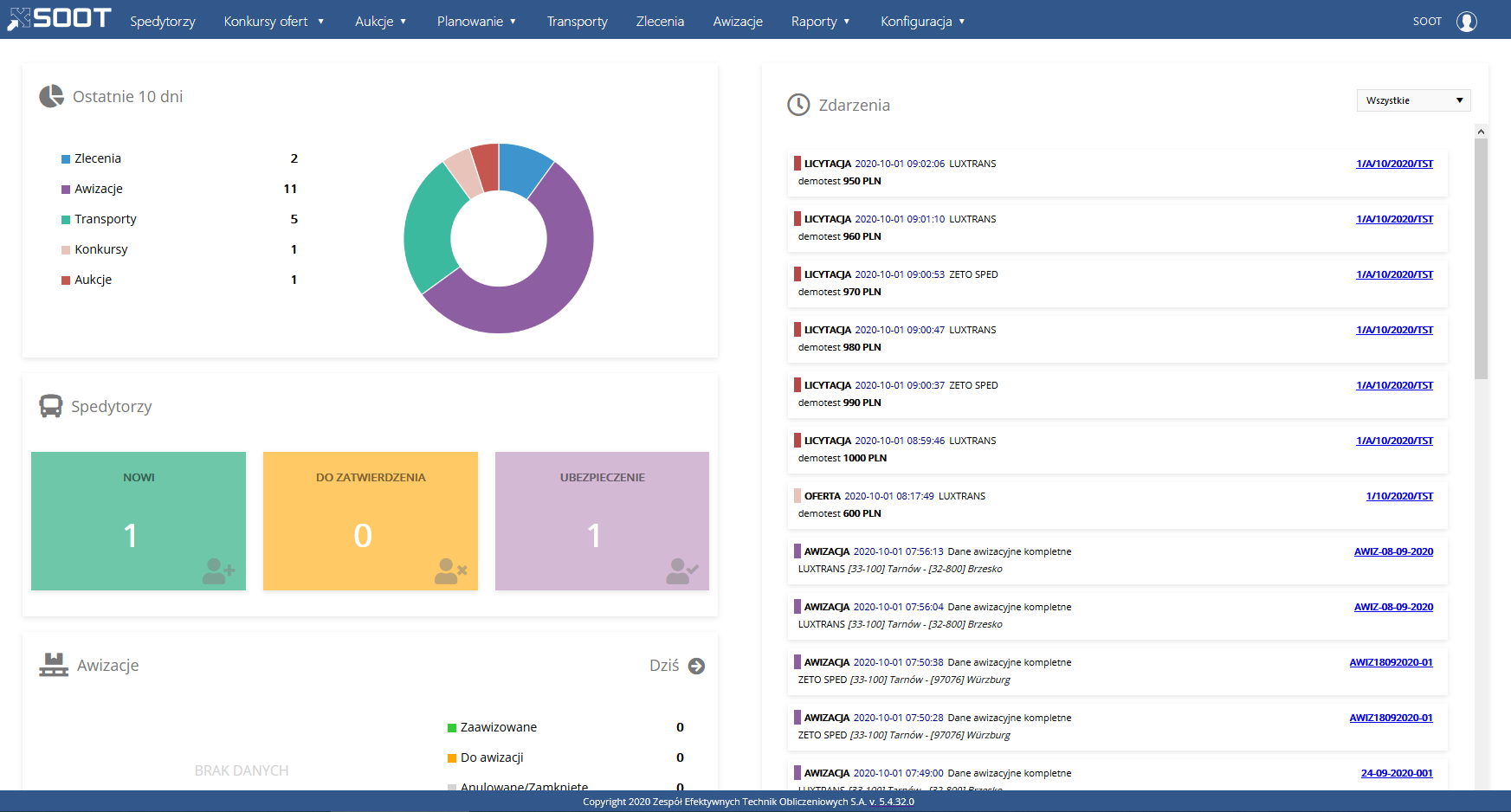Click the bus icon next to Spedytorzy heading
This screenshot has width=1511, height=812.
pyautogui.click(x=51, y=406)
